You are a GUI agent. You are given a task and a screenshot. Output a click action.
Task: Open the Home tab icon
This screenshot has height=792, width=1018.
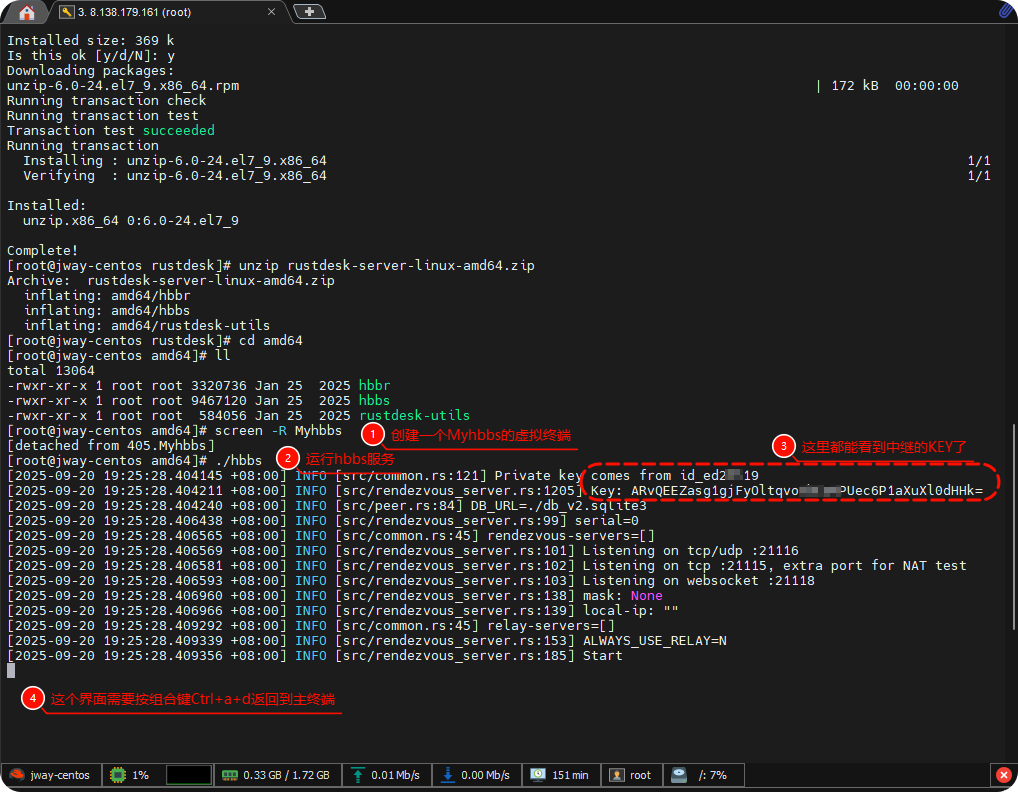coord(27,12)
